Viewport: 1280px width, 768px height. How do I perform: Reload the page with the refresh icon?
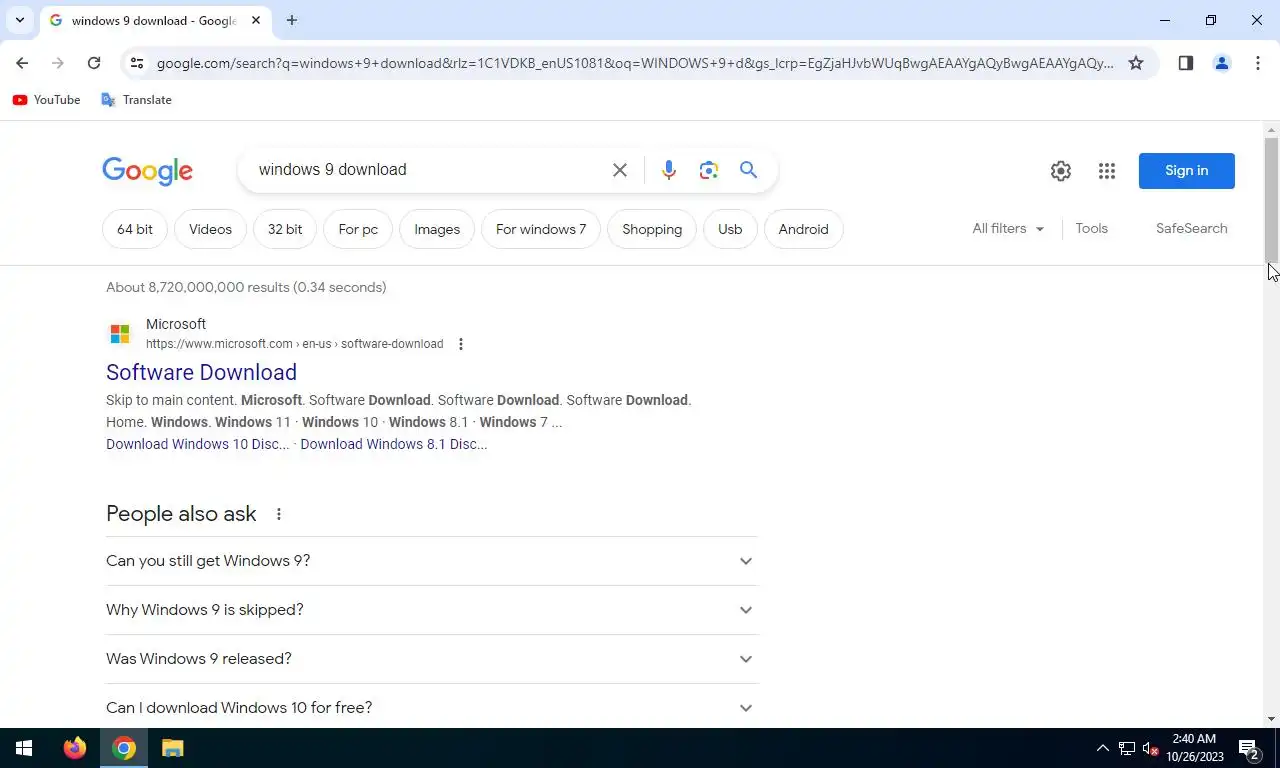[94, 63]
